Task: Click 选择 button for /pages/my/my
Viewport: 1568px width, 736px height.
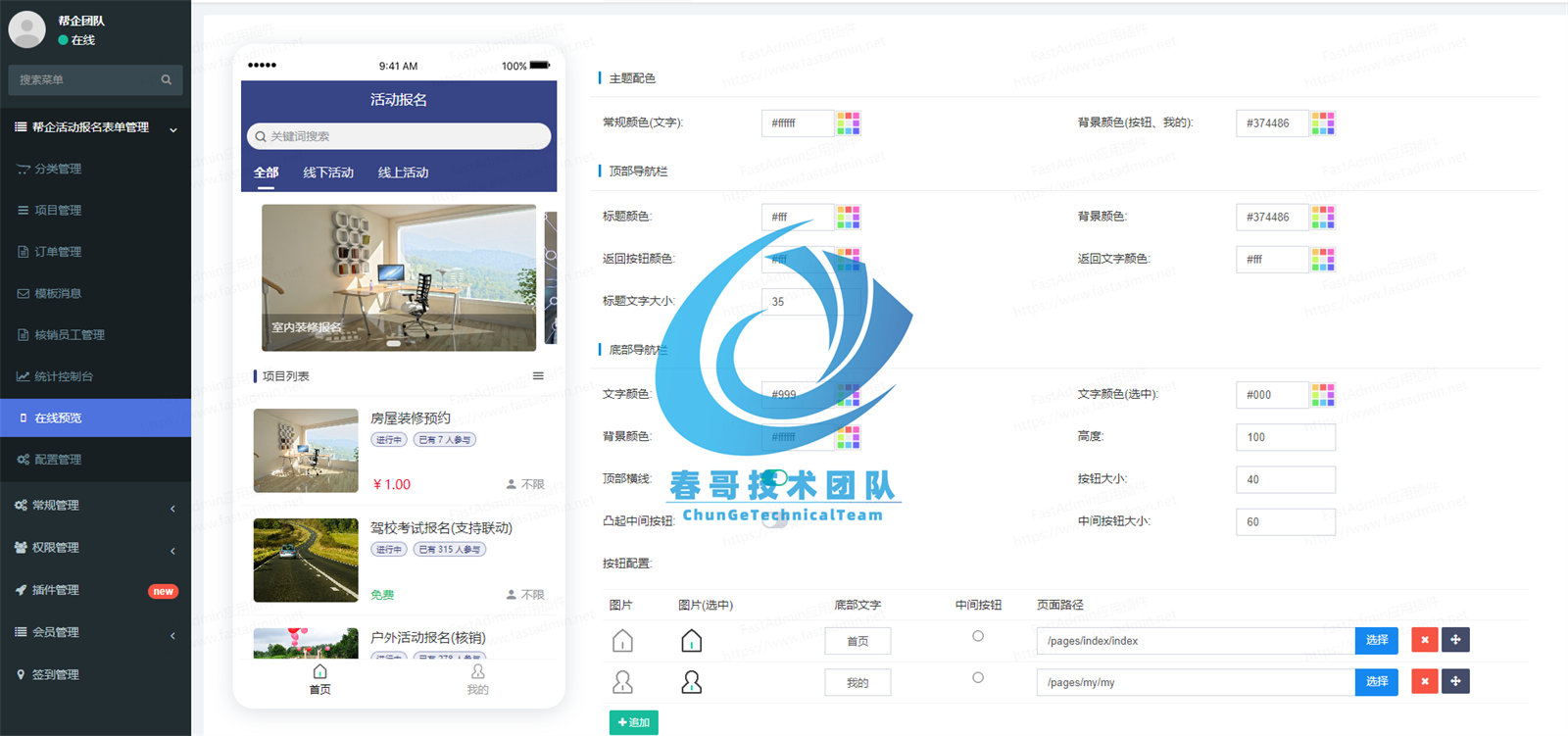Action: coord(1377,681)
